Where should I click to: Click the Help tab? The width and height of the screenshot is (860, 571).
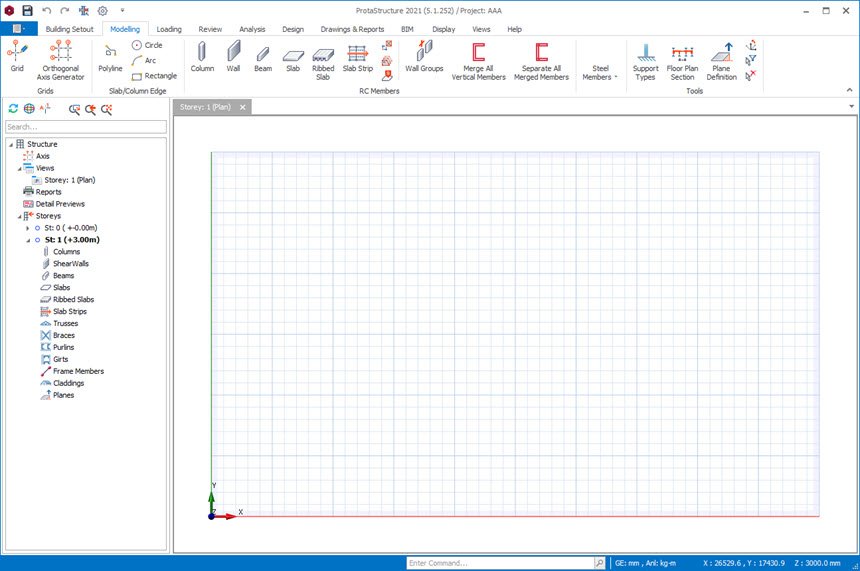514,29
